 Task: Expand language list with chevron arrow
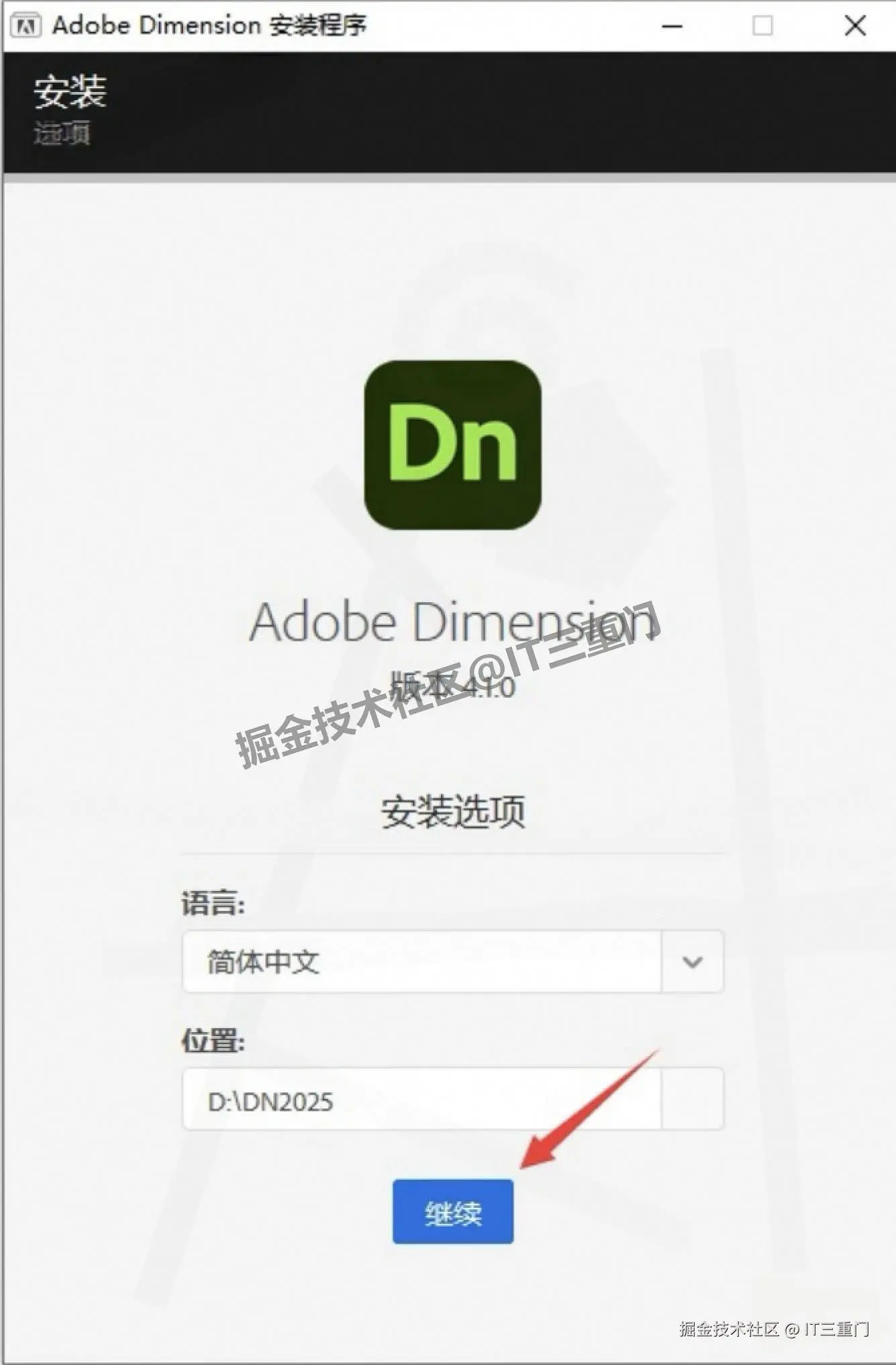693,961
